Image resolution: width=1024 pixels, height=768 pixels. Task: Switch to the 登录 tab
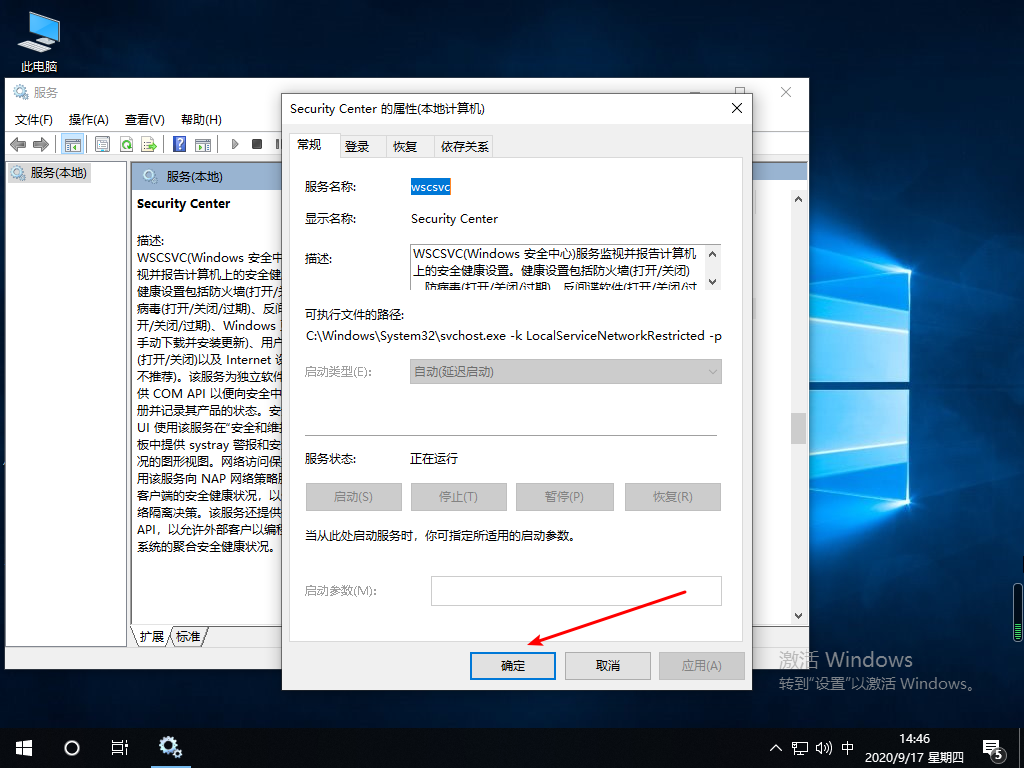click(x=357, y=147)
